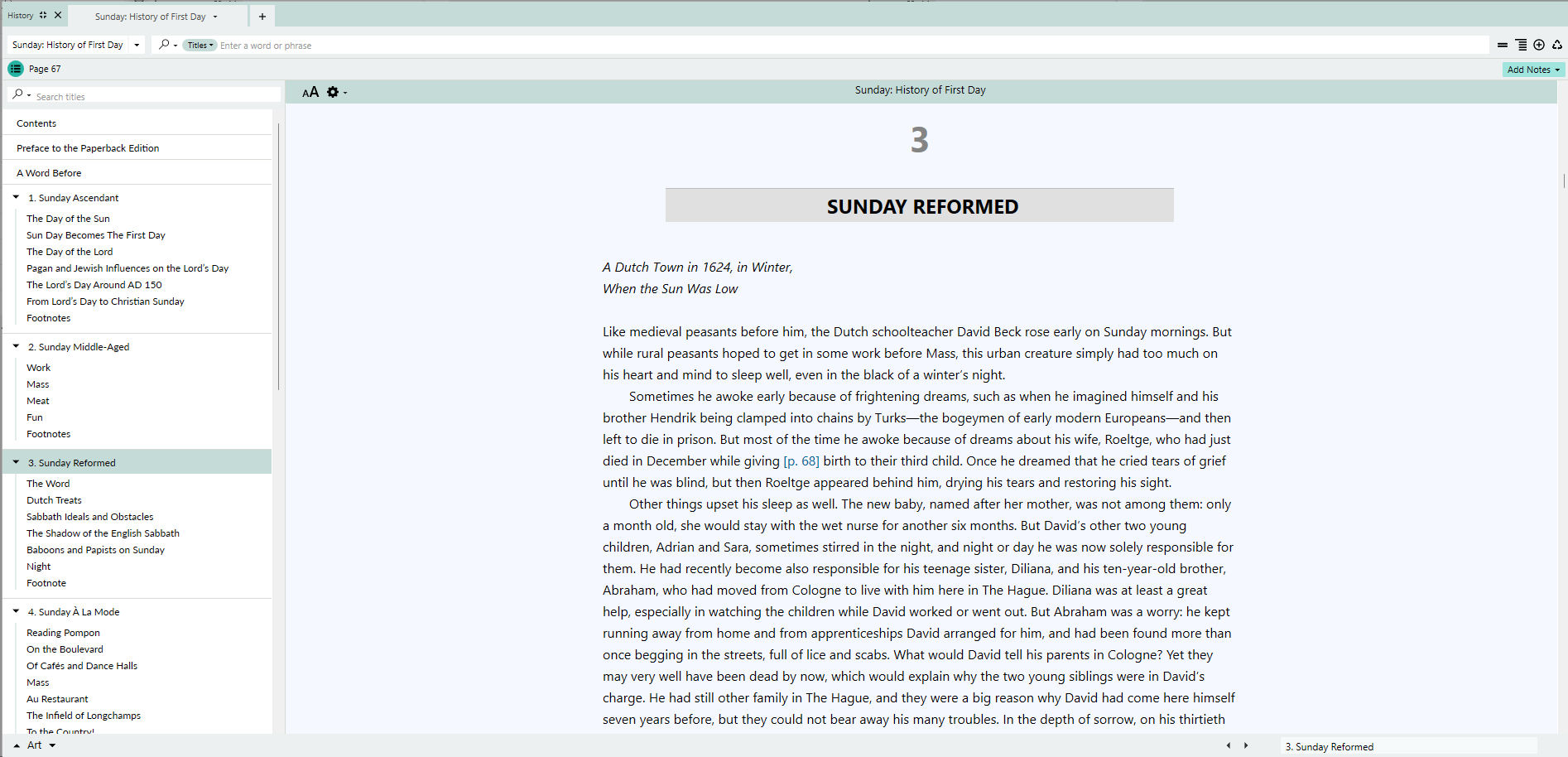Viewport: 1568px width, 757px height.
Task: Open Reading Pompon section
Action: point(63,633)
